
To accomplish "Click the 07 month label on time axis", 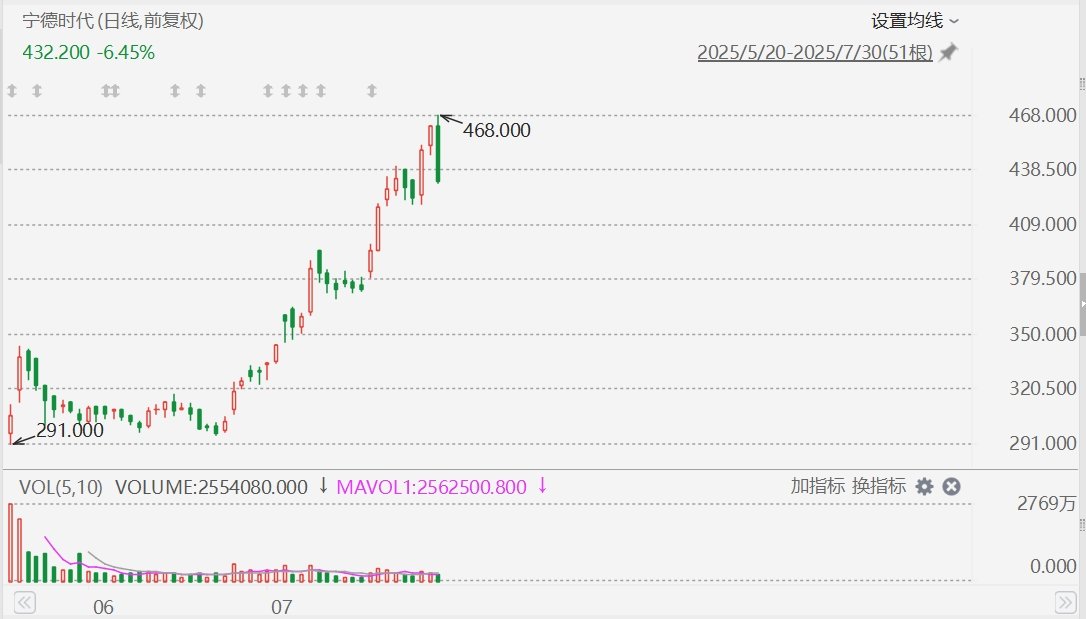I will (x=281, y=607).
